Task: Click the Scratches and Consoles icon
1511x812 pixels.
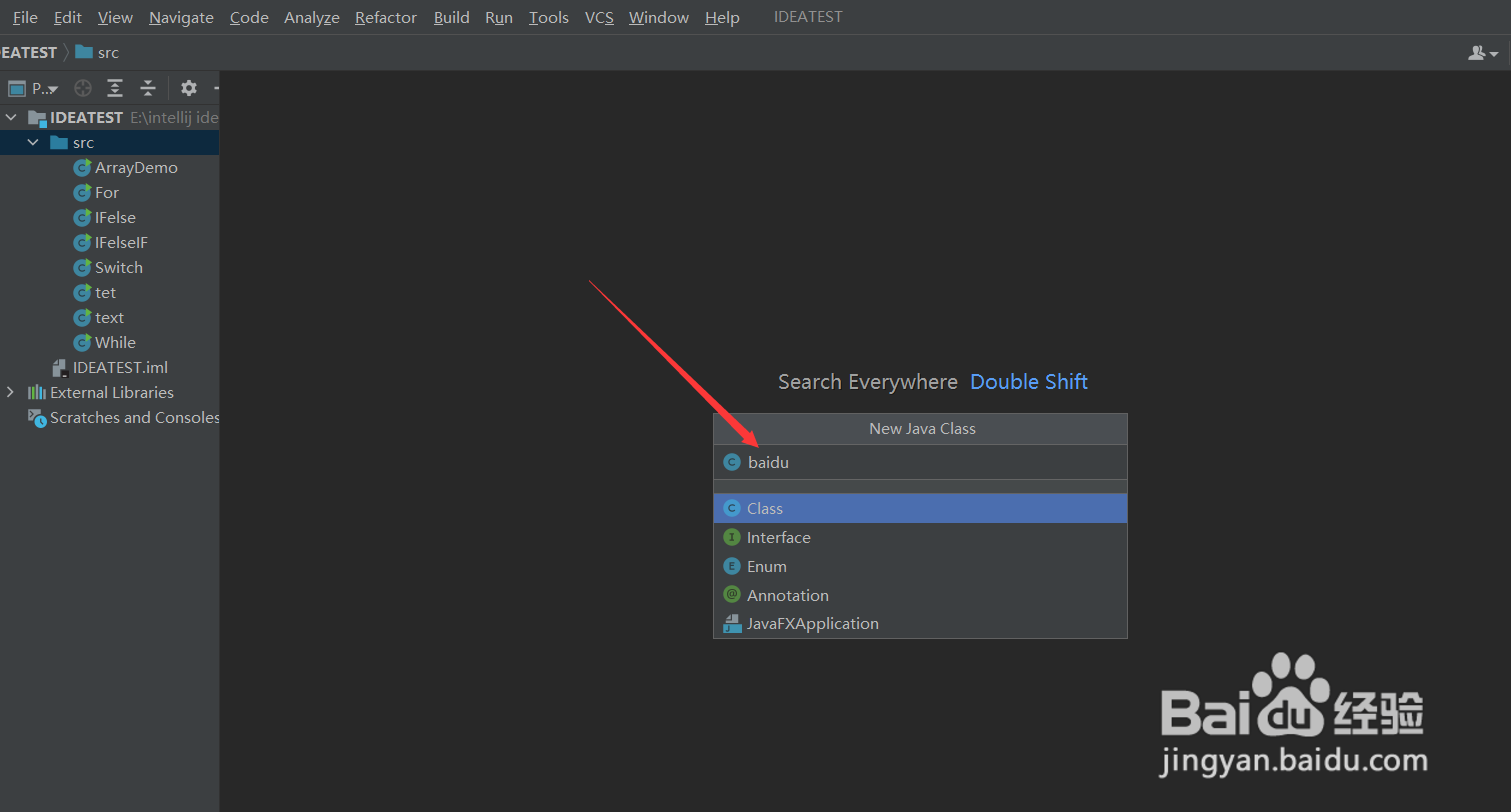Action: pos(37,418)
